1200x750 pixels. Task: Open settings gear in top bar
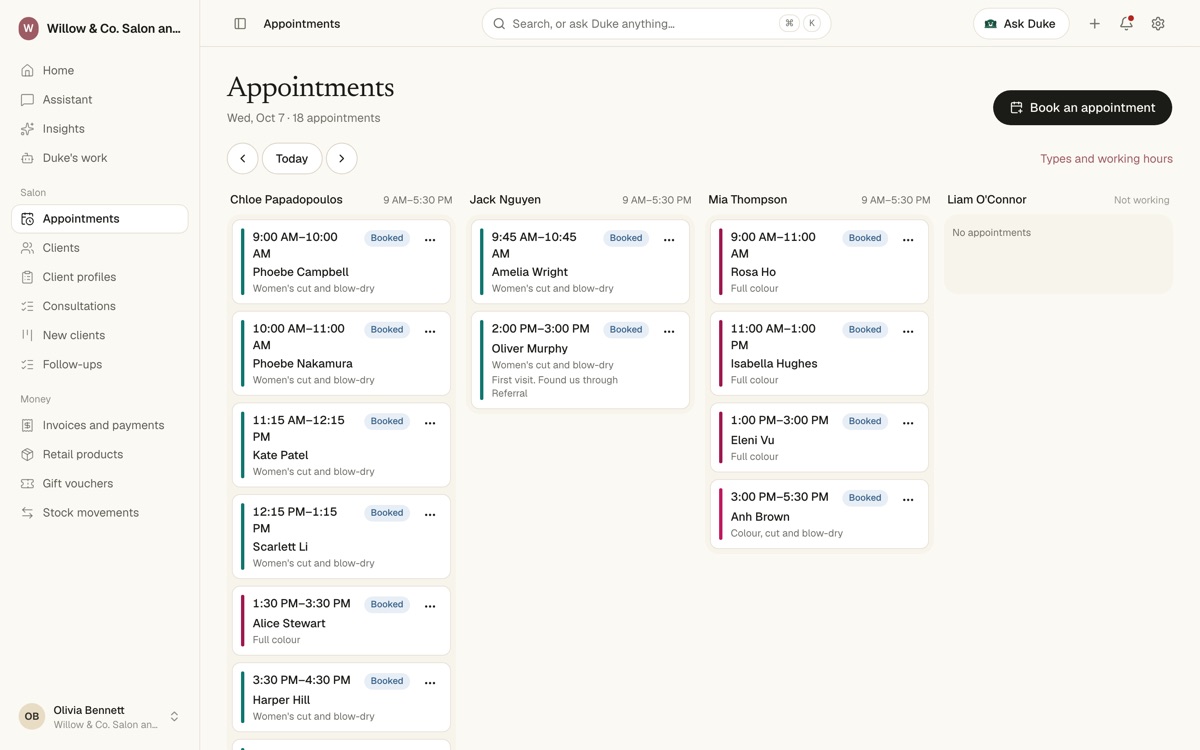coord(1158,24)
